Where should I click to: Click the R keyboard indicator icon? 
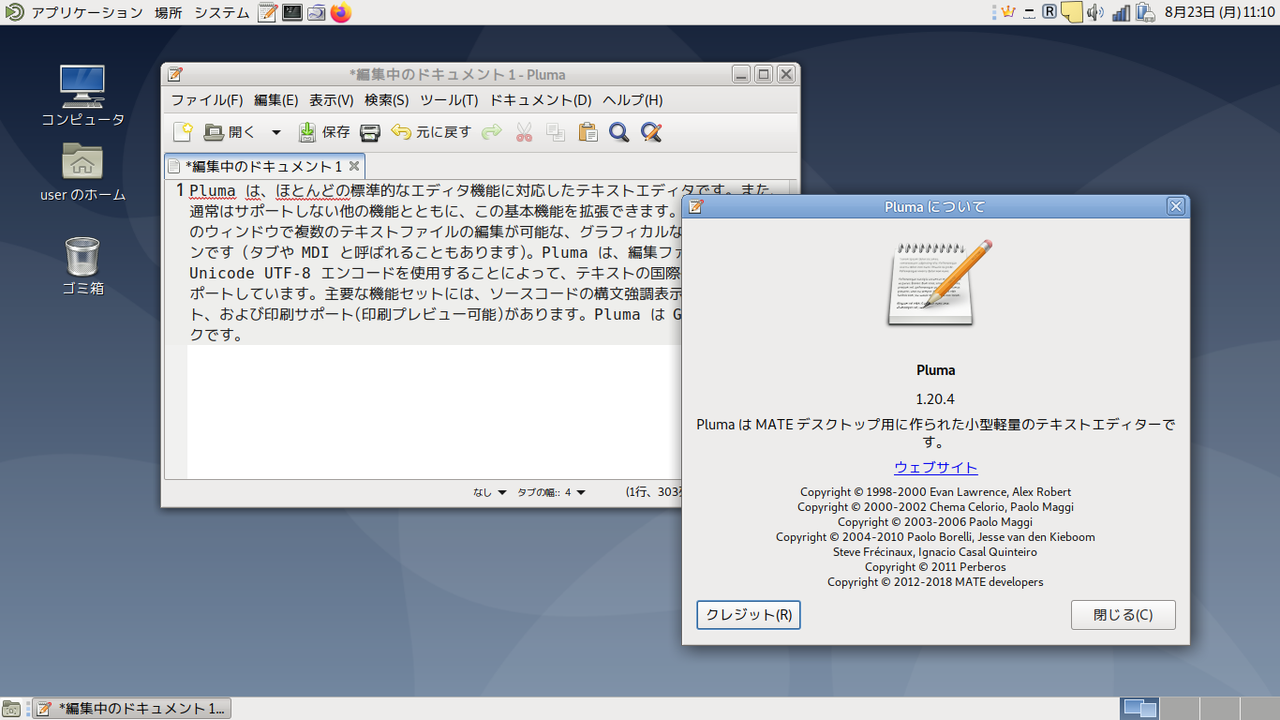coord(1050,13)
